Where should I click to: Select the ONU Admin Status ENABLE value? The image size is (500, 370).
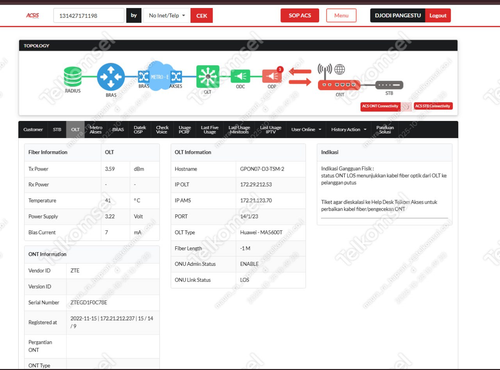pyautogui.click(x=249, y=264)
